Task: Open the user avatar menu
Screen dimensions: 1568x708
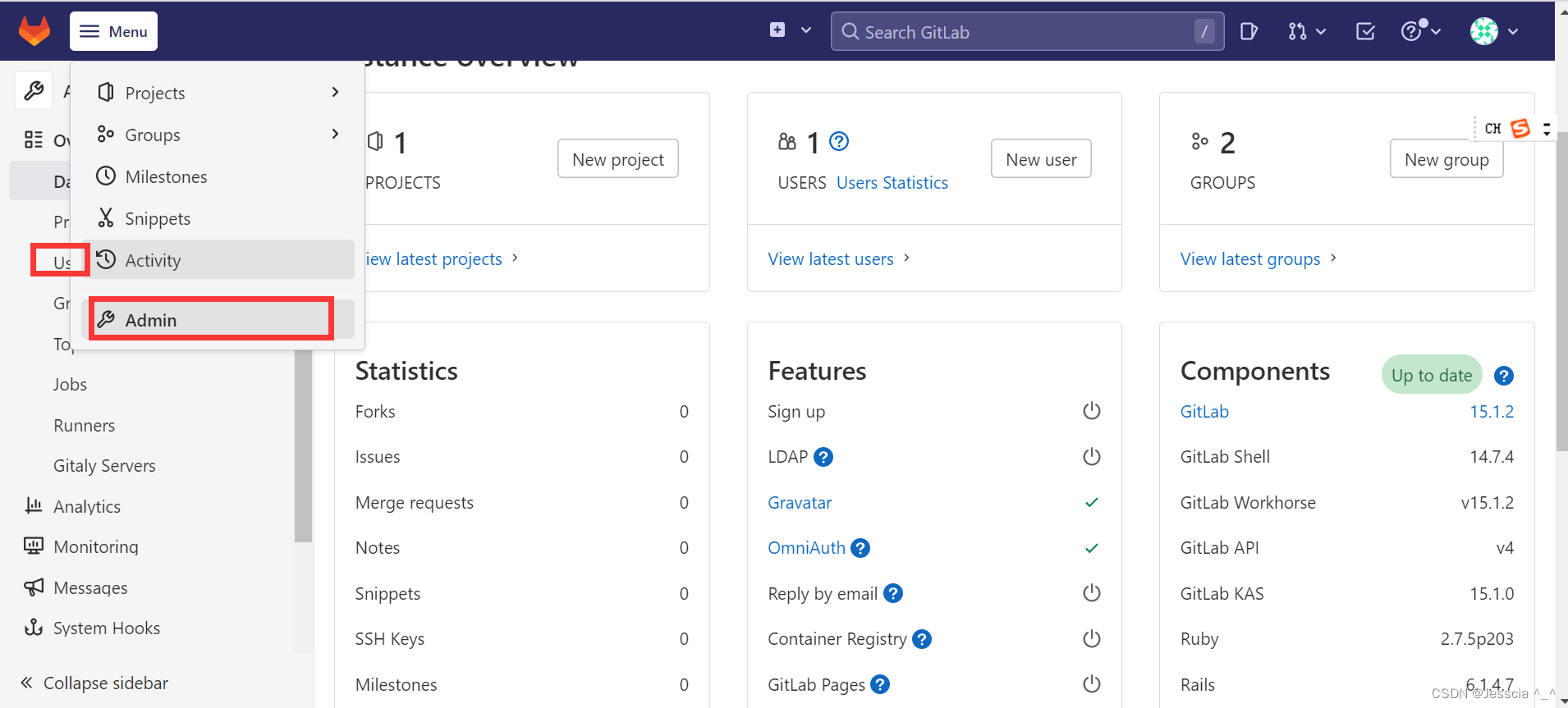Action: [x=1483, y=31]
